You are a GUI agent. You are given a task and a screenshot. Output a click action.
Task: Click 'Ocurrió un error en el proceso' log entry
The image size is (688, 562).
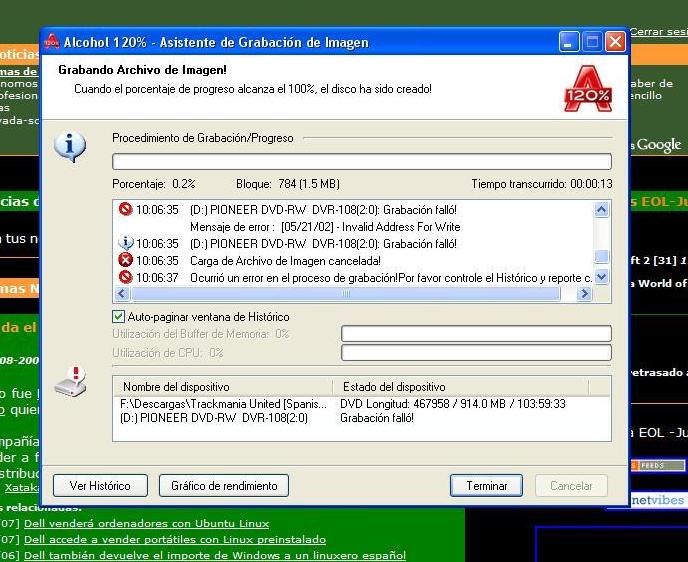391,278
